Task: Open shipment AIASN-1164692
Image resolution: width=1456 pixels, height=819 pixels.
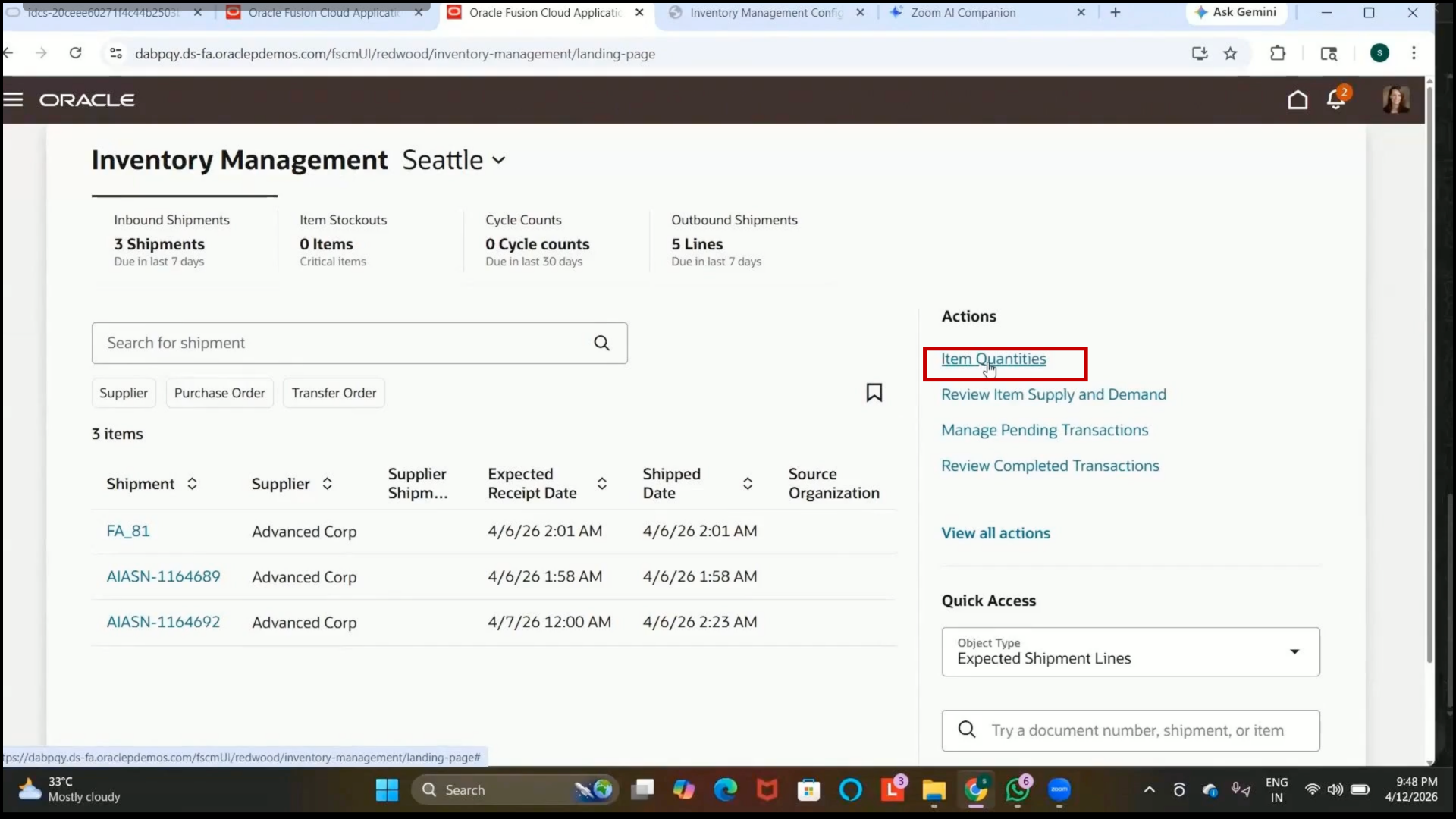Action: tap(163, 622)
